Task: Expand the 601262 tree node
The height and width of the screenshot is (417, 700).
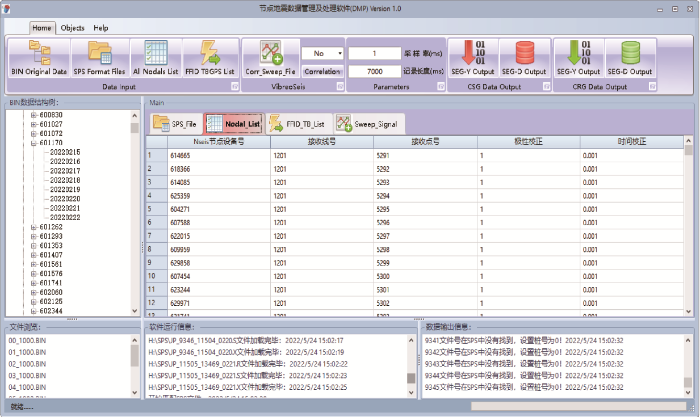Action: click(x=33, y=226)
